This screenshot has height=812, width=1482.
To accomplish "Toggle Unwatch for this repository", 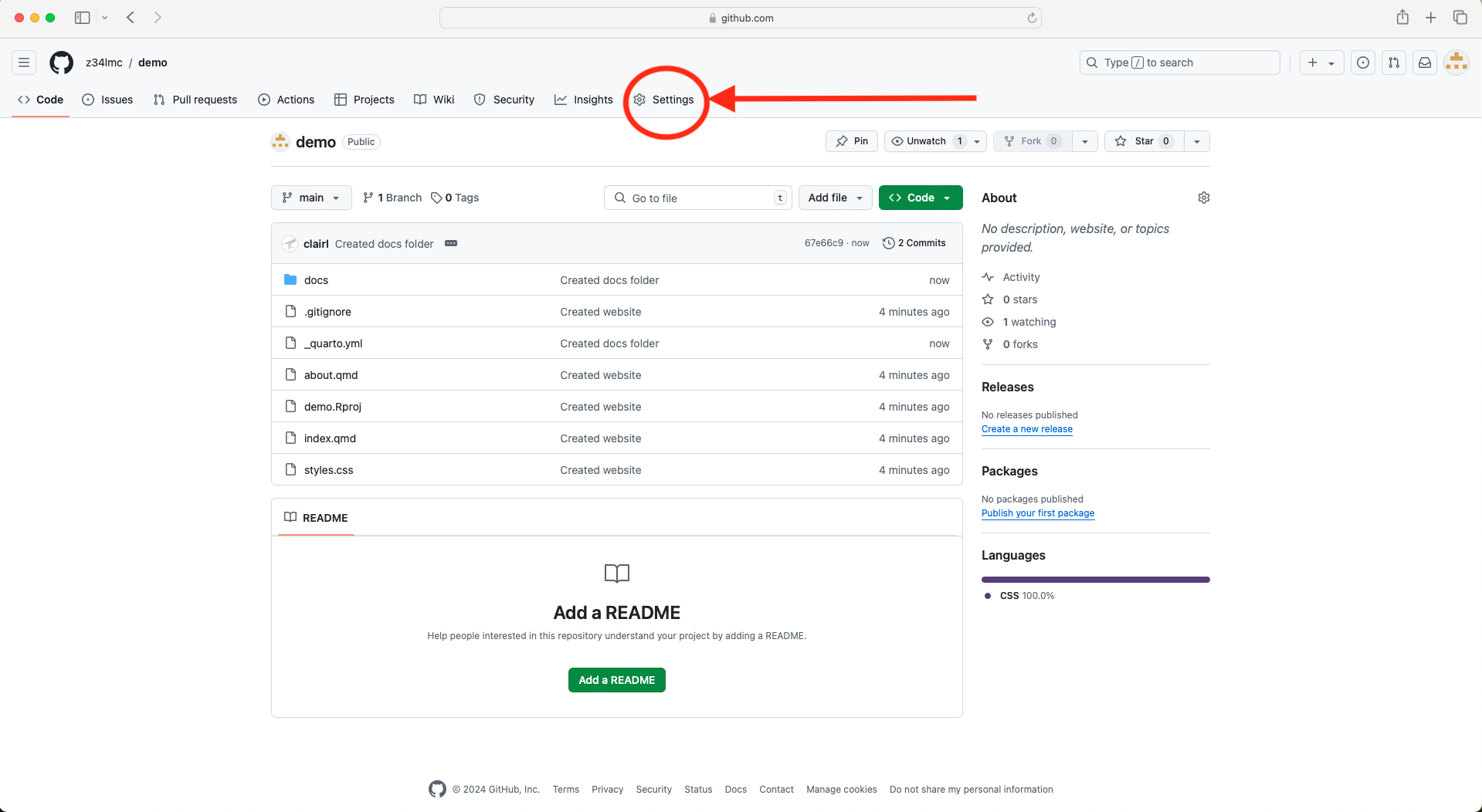I will pyautogui.click(x=926, y=141).
